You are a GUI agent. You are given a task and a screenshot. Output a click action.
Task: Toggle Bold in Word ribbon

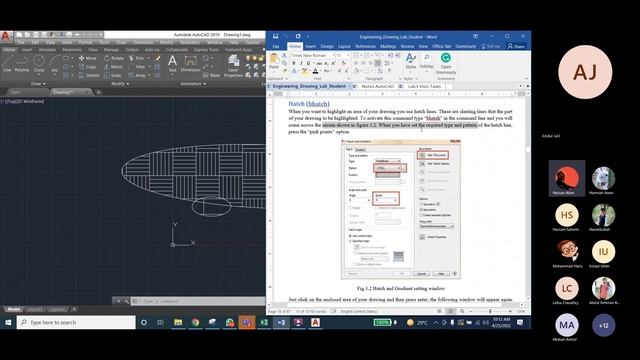coord(293,63)
